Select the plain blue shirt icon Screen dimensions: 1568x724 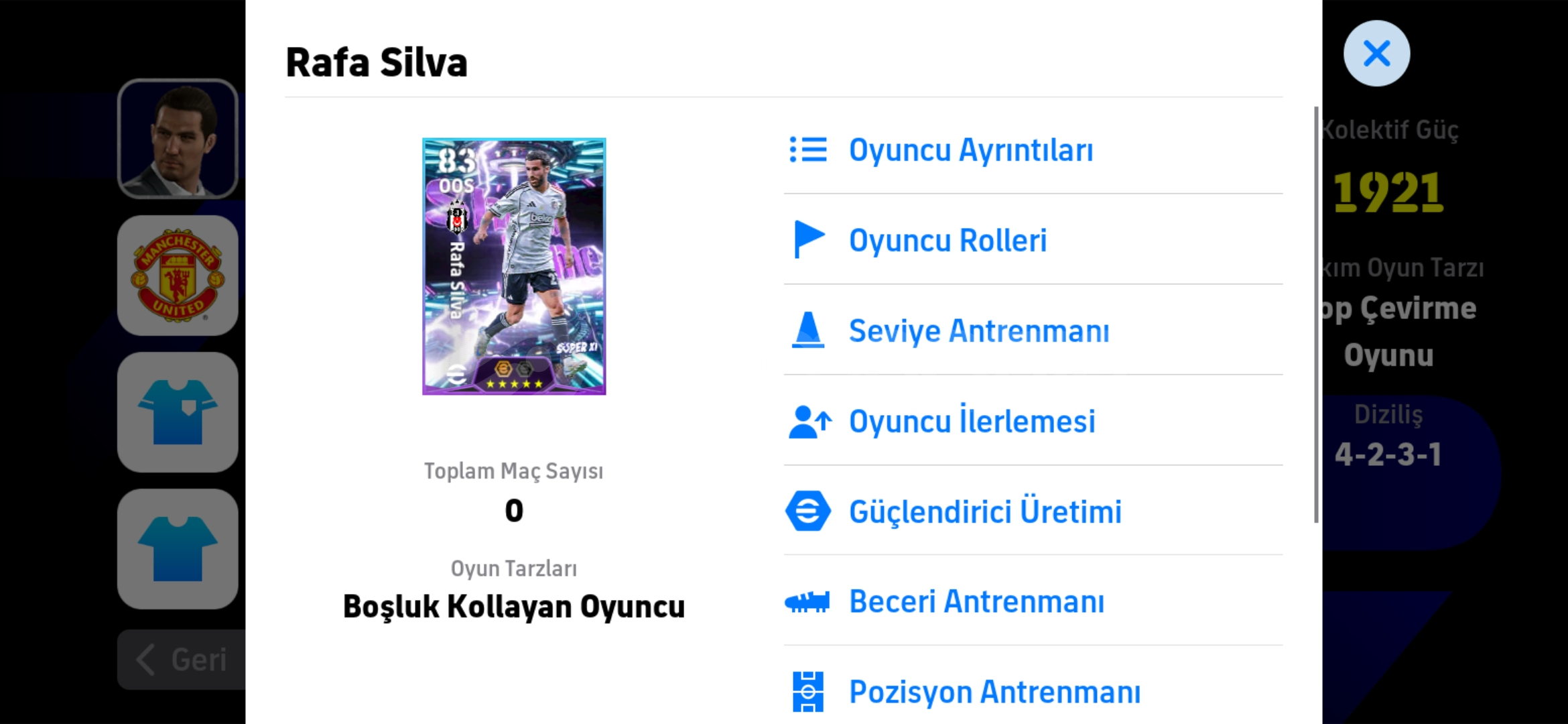178,549
